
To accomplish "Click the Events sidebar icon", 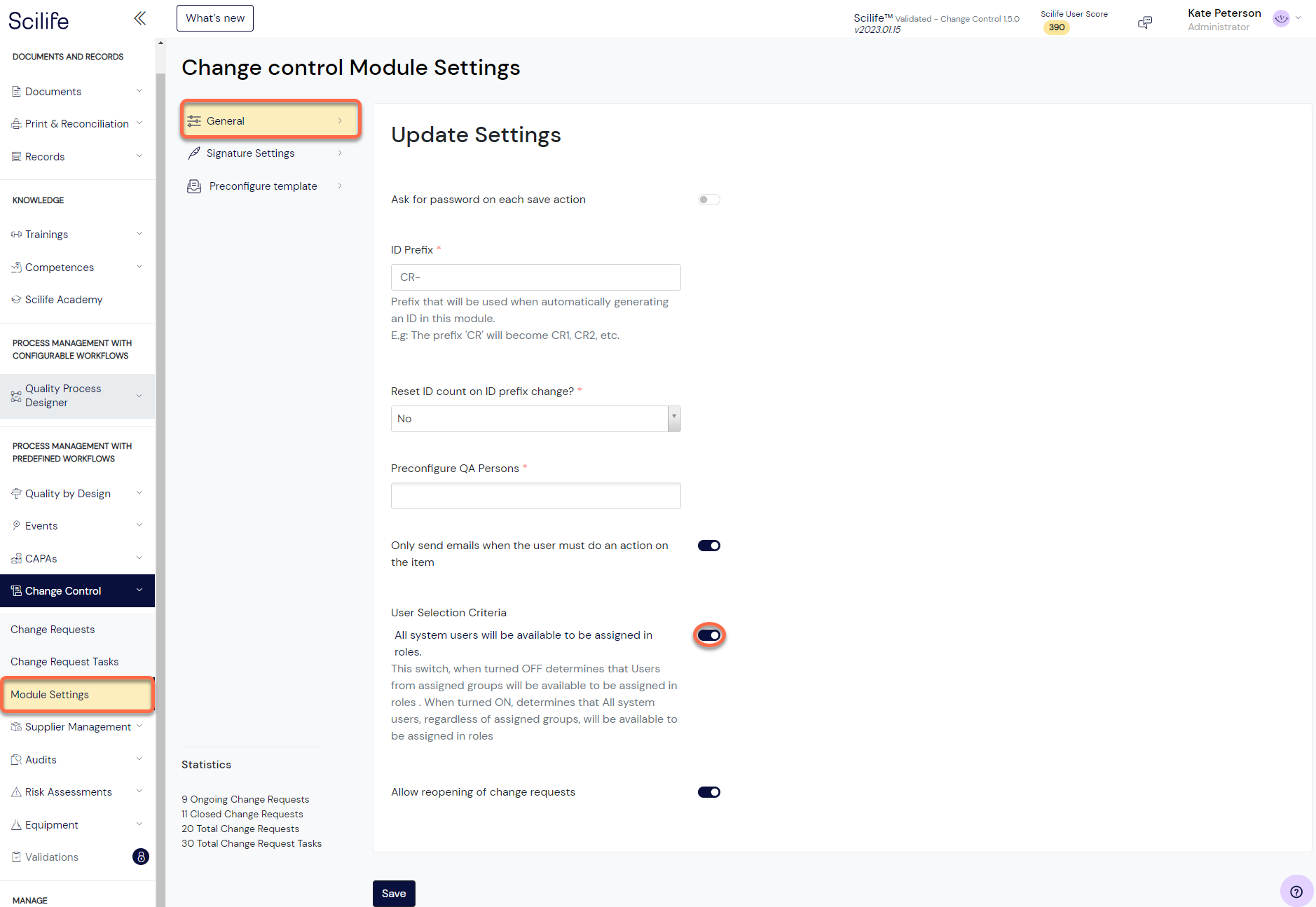I will point(16,526).
